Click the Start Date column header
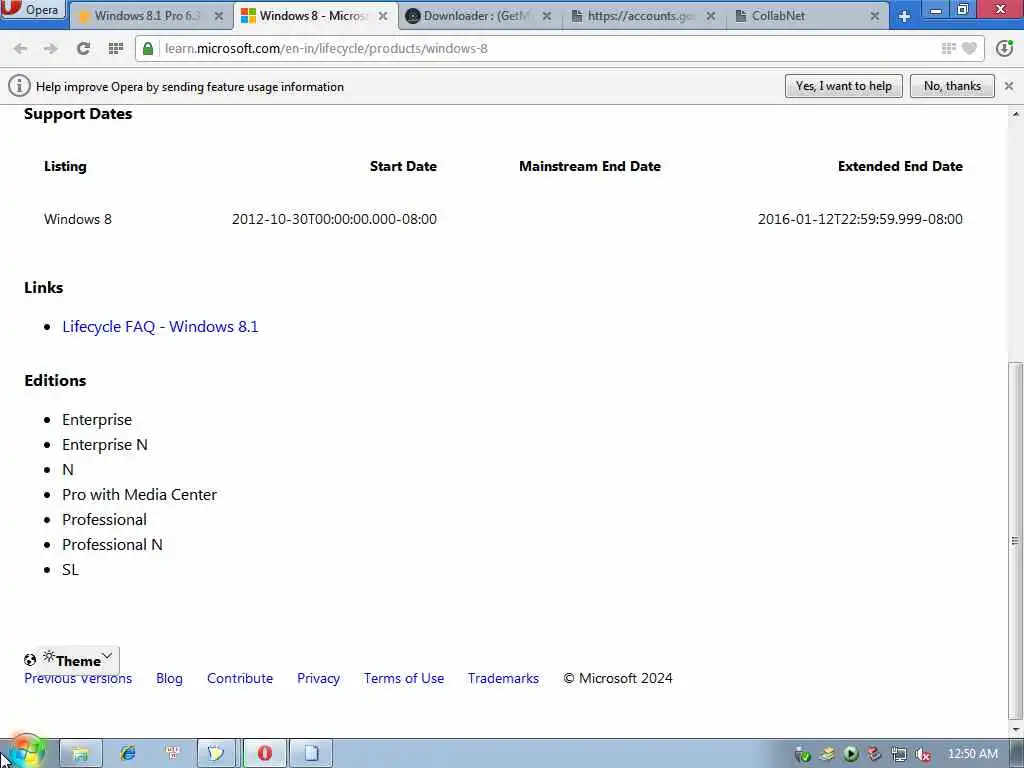This screenshot has height=768, width=1024. 403,167
